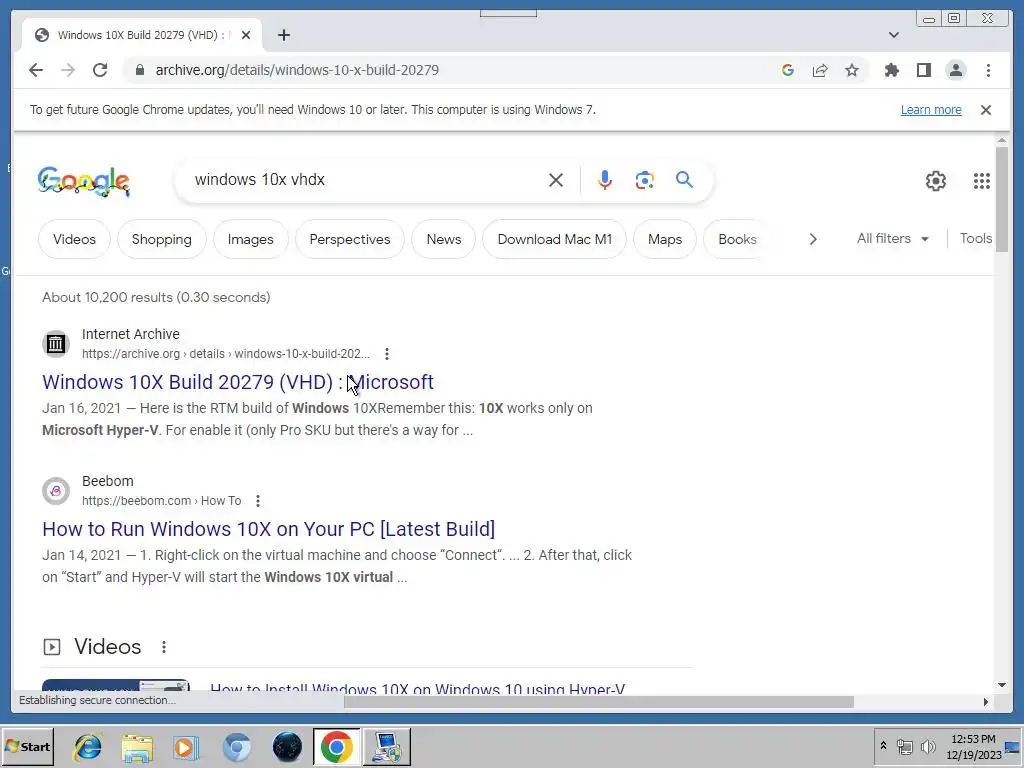Open the search Tools button
1024x768 pixels.
(x=976, y=238)
